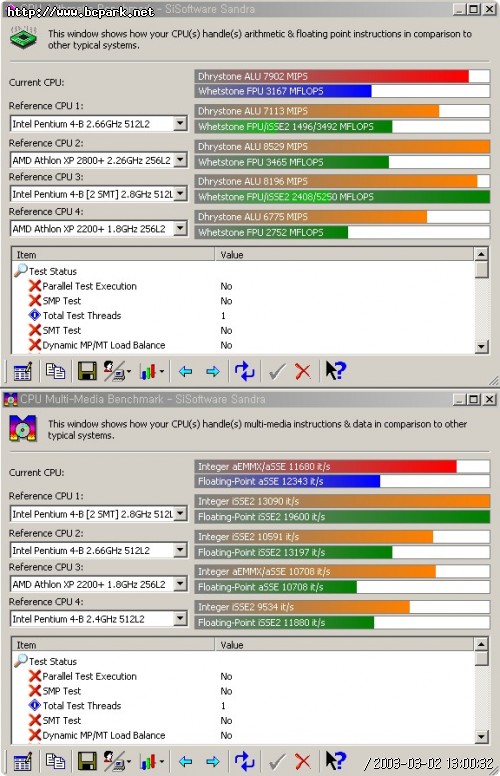Screen dimensions: 500x776
Task: Select SMP Test row in the Arithmetic list
Action: [x=61, y=301]
